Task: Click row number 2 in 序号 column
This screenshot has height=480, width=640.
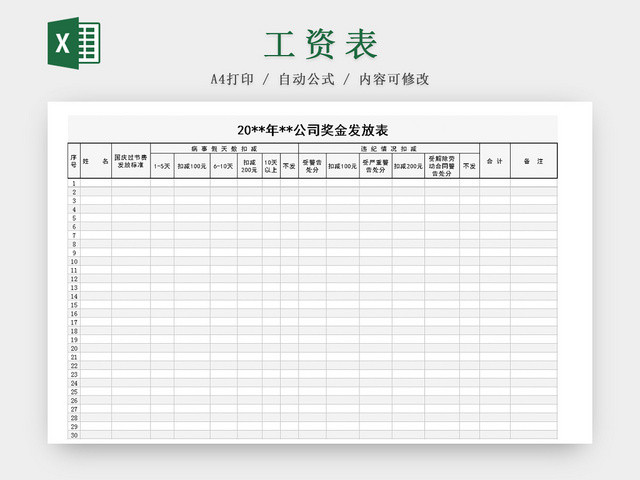Action: click(74, 192)
